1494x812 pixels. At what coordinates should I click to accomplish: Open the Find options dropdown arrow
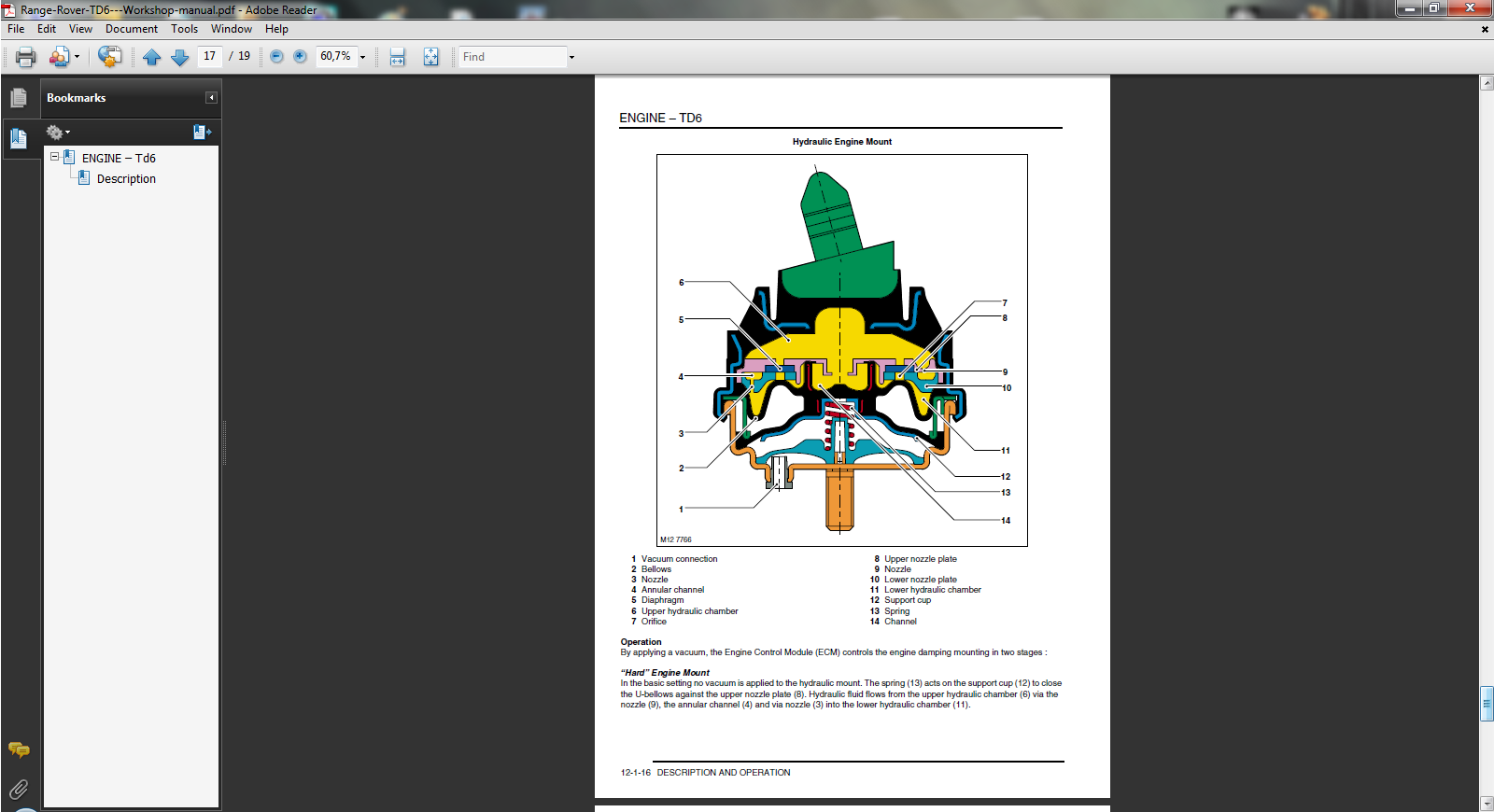point(571,57)
